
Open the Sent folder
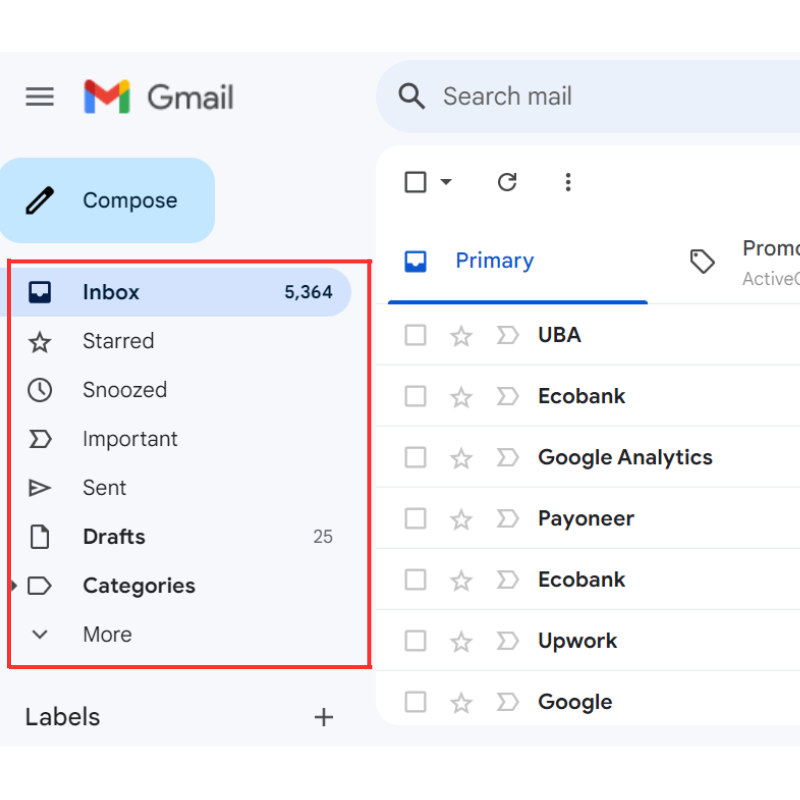[x=176, y=488]
